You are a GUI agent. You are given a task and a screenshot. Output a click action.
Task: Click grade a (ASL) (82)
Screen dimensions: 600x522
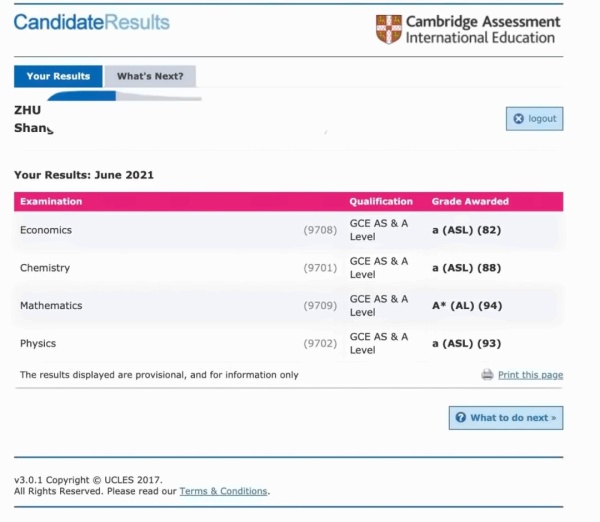point(466,230)
